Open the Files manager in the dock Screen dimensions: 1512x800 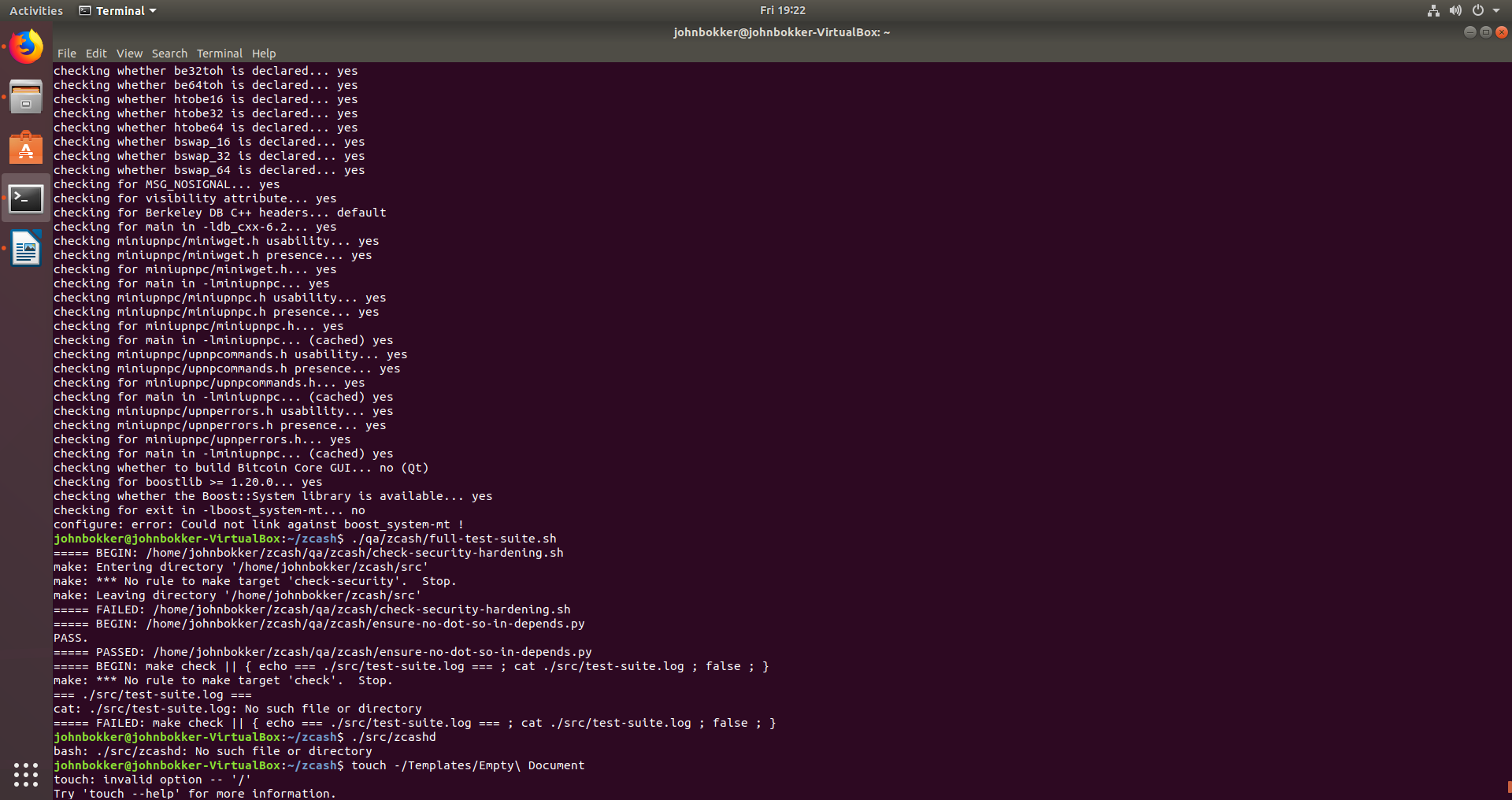click(x=26, y=97)
